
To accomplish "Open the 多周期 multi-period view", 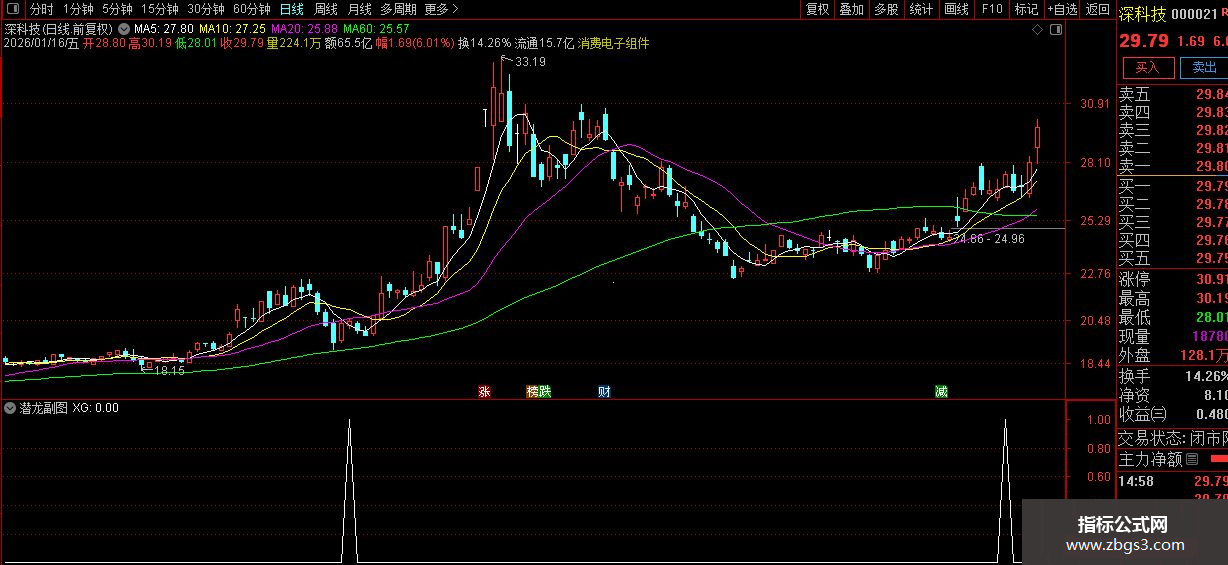I will [x=398, y=9].
